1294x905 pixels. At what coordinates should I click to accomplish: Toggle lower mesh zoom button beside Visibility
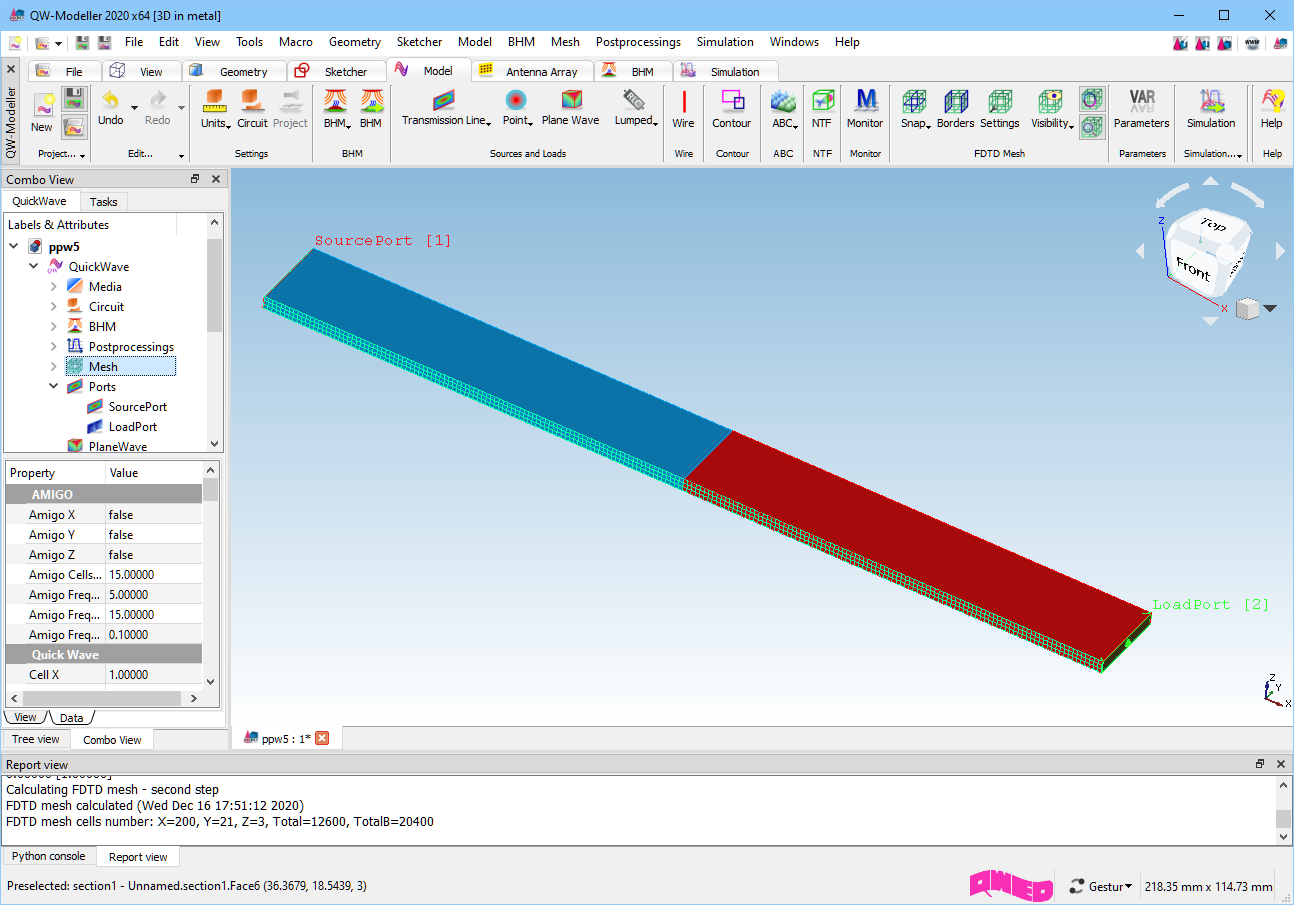coord(1092,126)
